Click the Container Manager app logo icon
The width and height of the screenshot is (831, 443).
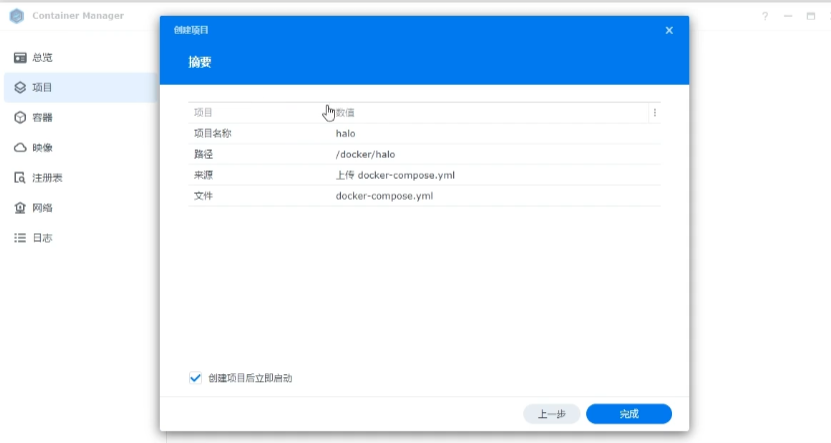[17, 16]
